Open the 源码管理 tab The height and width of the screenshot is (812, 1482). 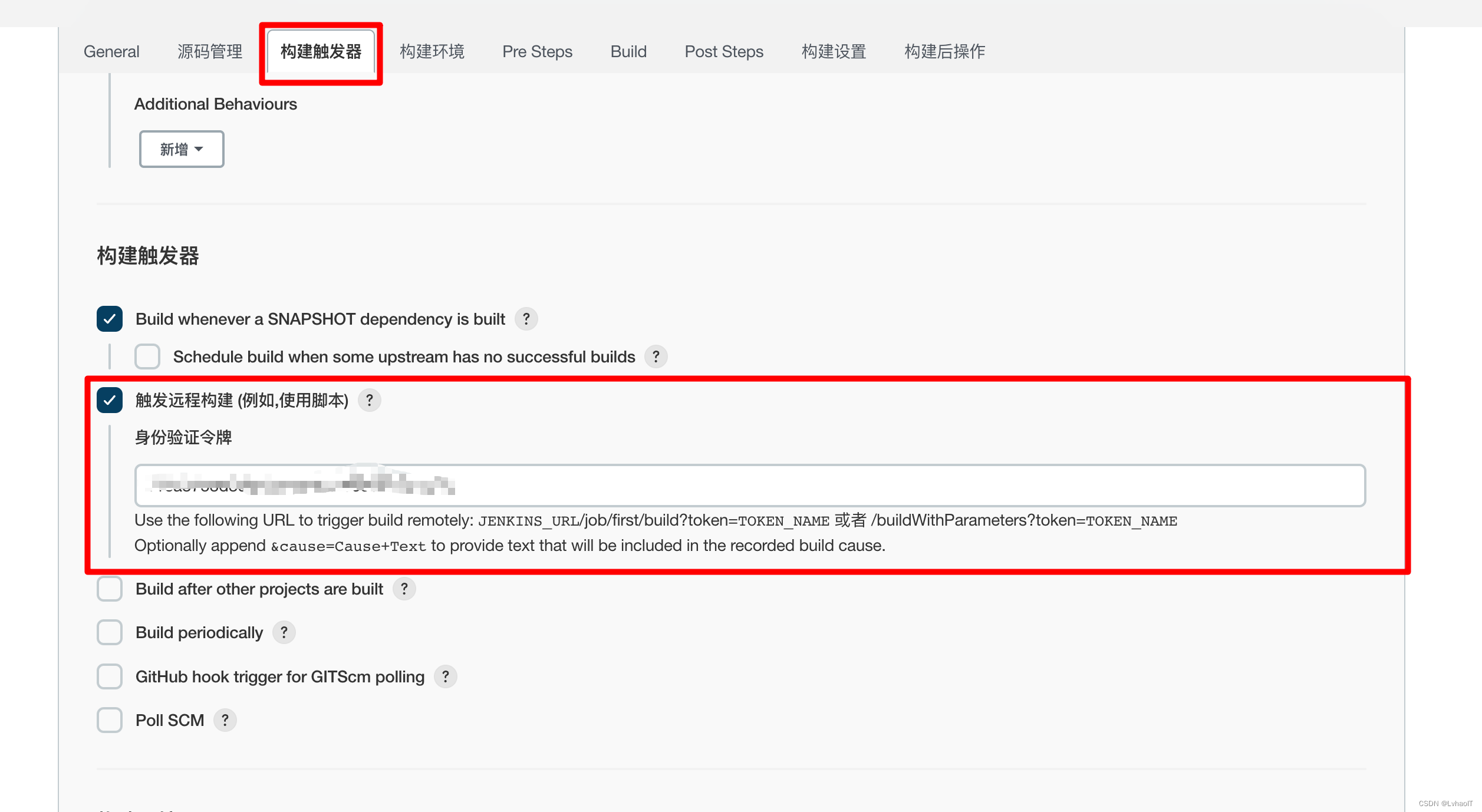coord(210,52)
